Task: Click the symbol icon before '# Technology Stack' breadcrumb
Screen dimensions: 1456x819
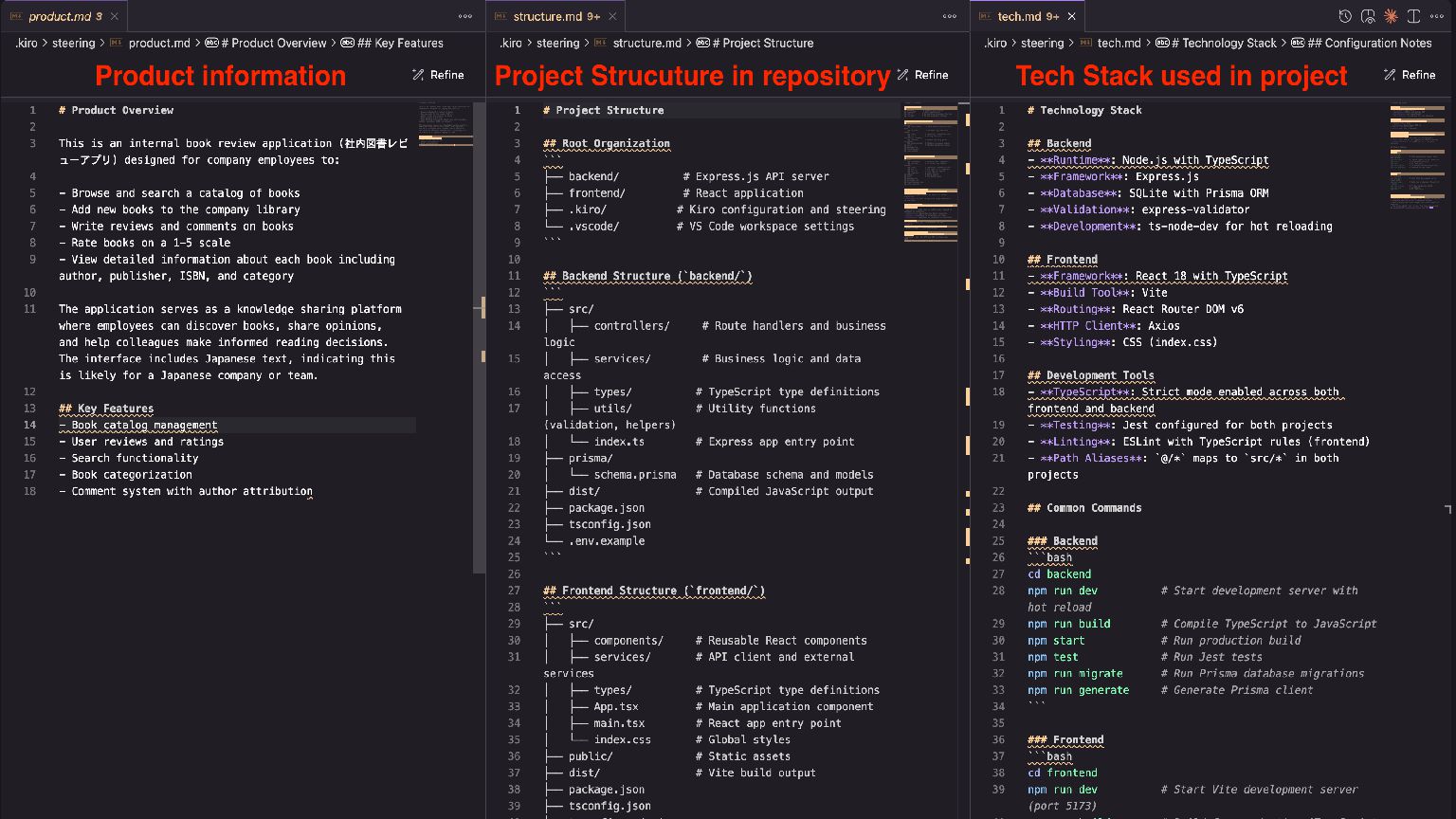Action: pyautogui.click(x=1162, y=43)
